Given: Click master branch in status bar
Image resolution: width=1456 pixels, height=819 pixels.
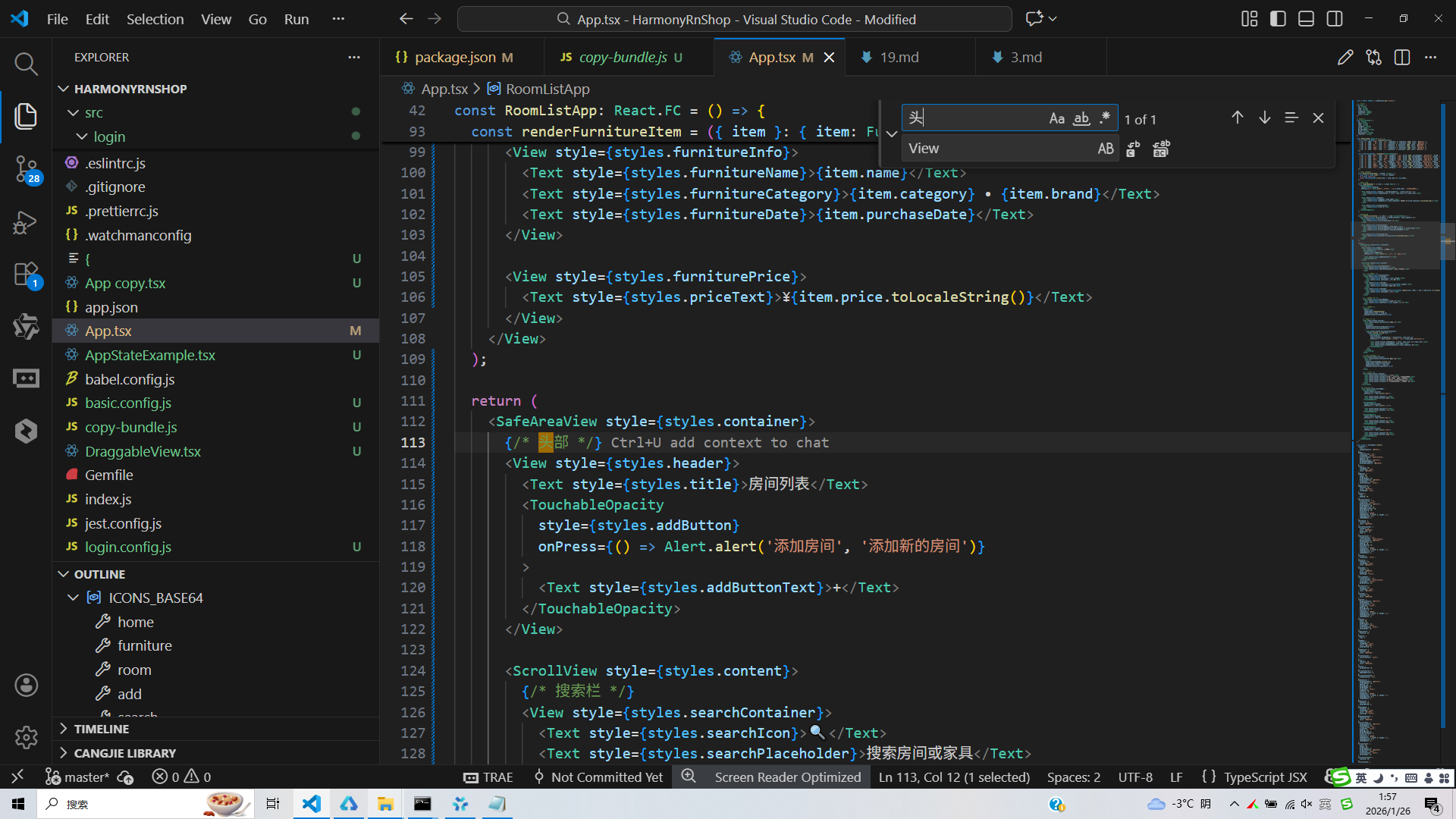Looking at the screenshot, I should (x=86, y=777).
